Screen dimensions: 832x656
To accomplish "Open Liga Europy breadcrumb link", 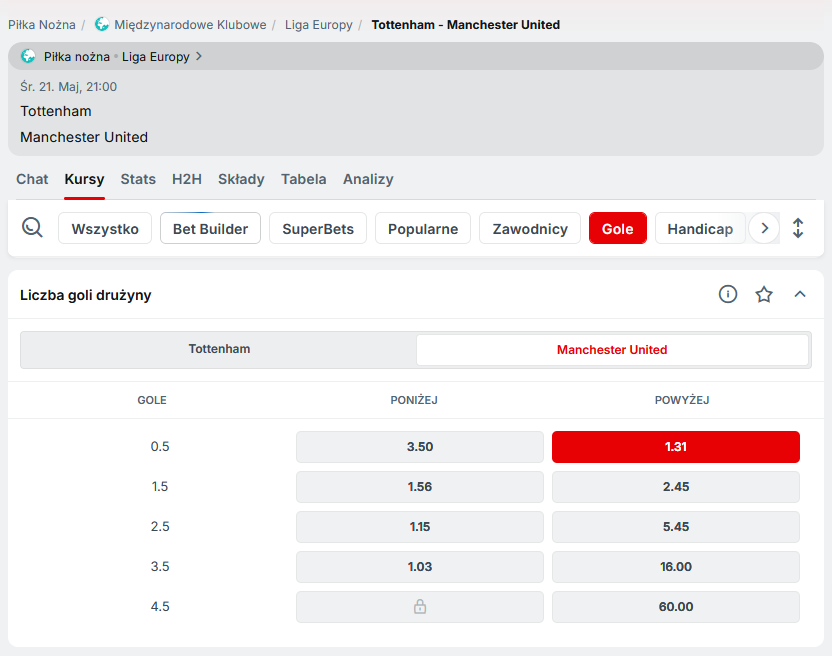I will pos(318,24).
